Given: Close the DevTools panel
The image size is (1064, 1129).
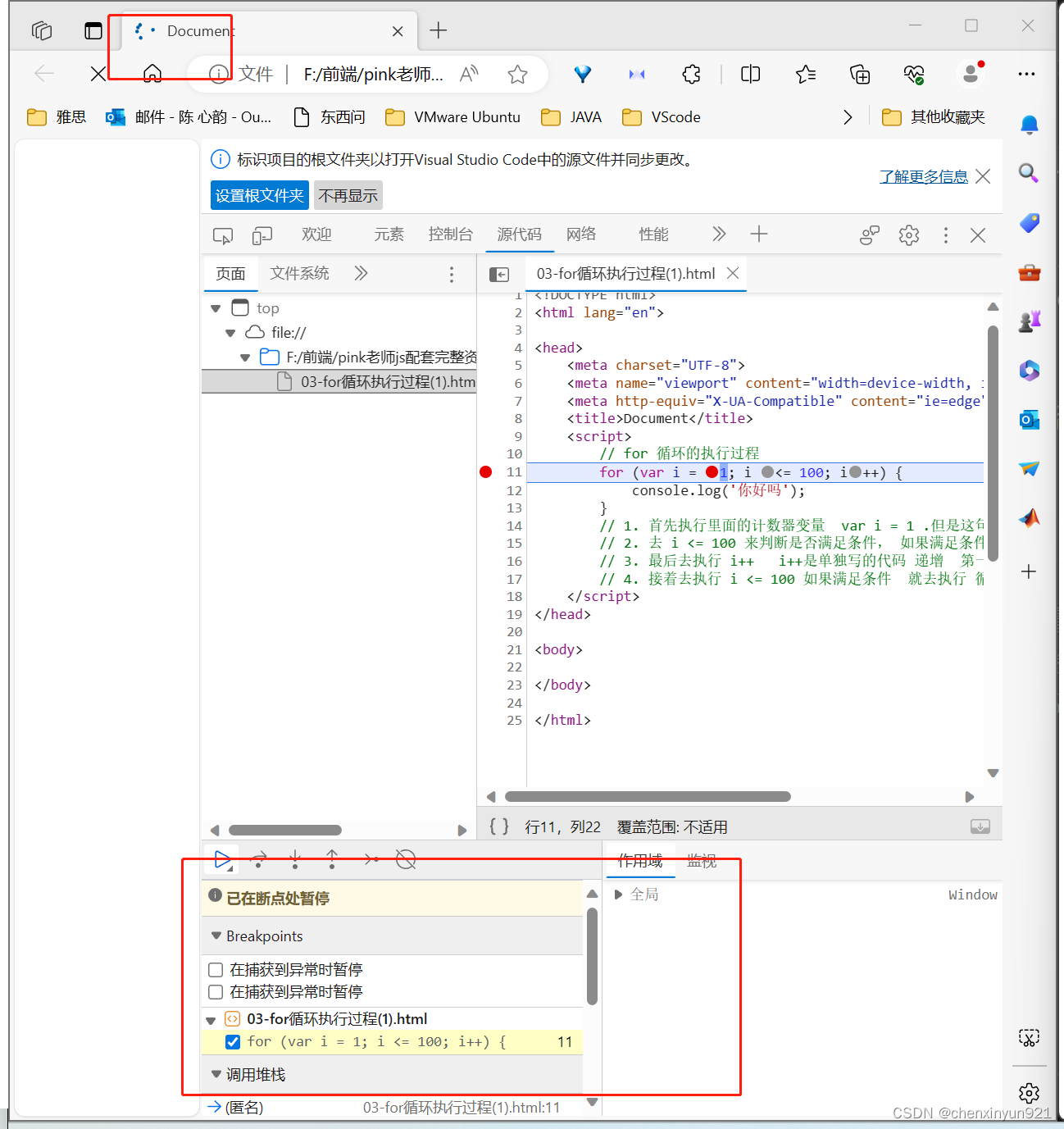Looking at the screenshot, I should pyautogui.click(x=978, y=235).
